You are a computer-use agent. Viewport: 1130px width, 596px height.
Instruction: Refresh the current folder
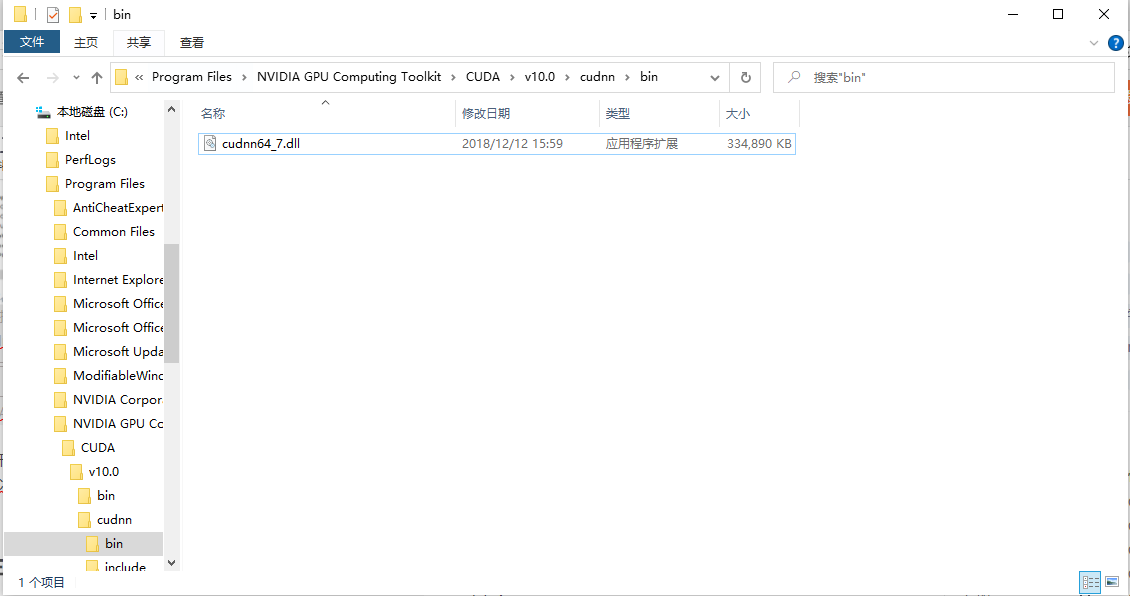pyautogui.click(x=746, y=78)
